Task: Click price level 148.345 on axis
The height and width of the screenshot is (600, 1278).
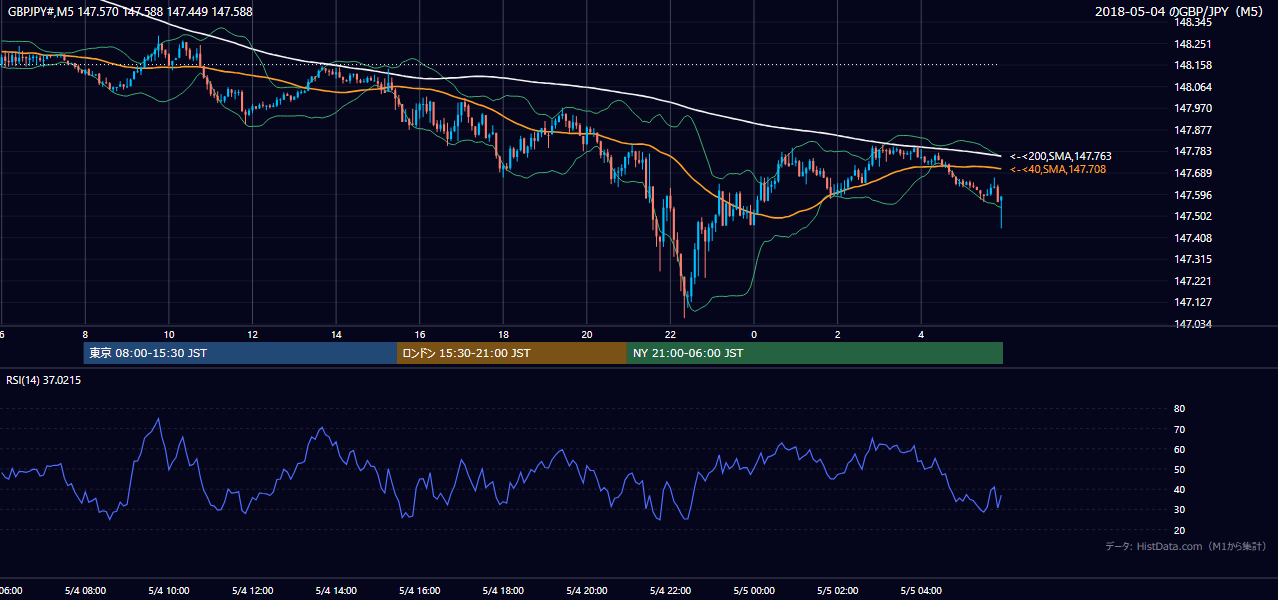Action: (x=1192, y=22)
